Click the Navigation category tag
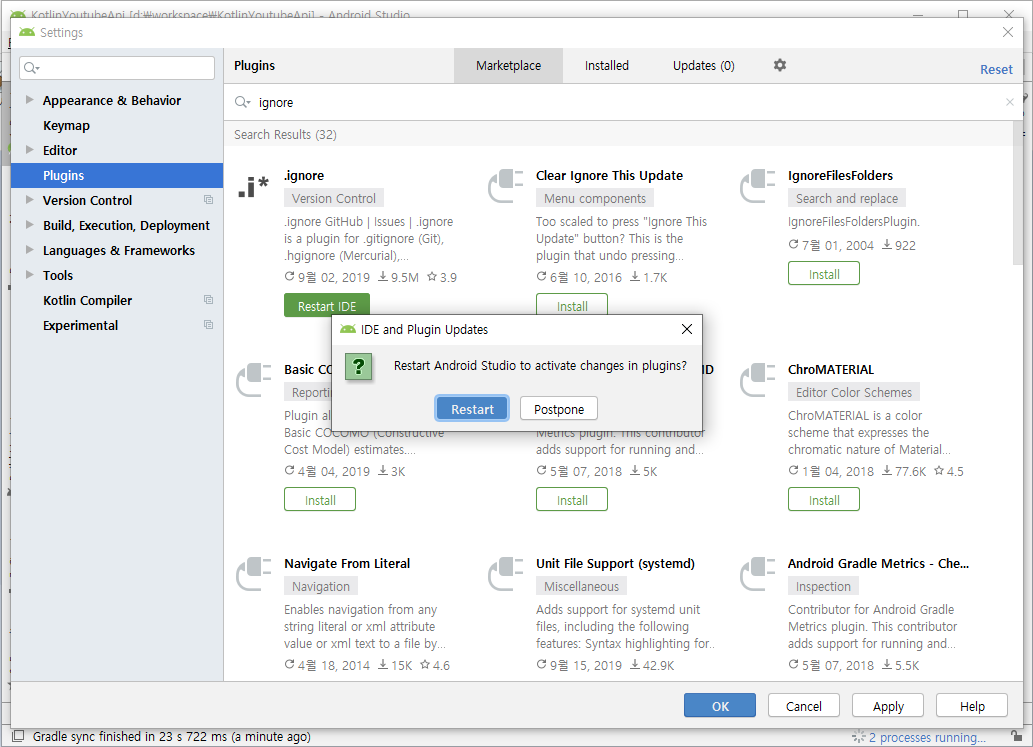Screen dimensions: 1033x747 pos(321,586)
